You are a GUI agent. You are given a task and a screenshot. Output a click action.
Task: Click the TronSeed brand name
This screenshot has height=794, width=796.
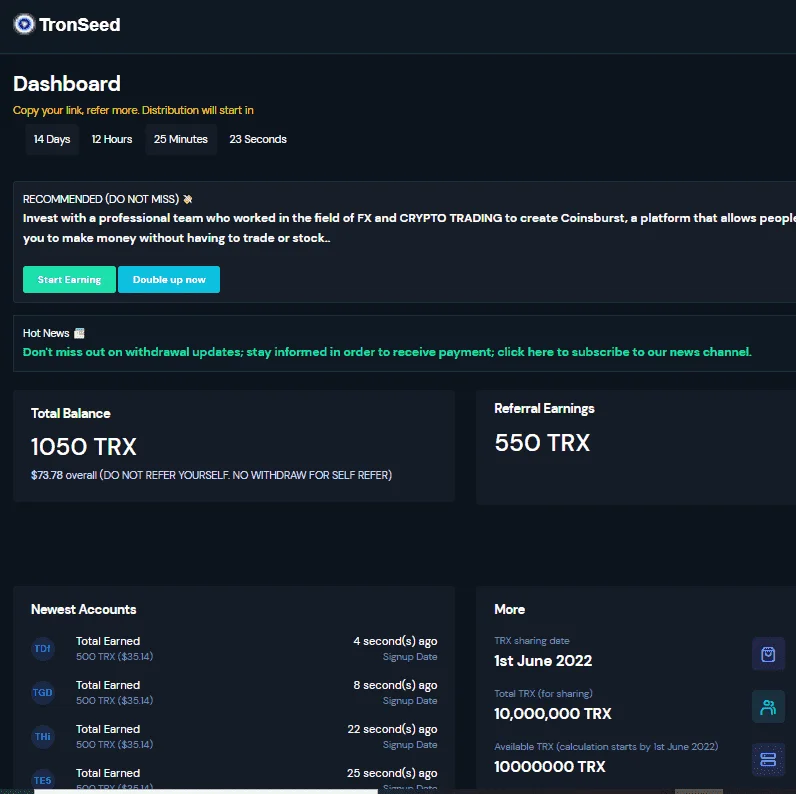tap(80, 24)
